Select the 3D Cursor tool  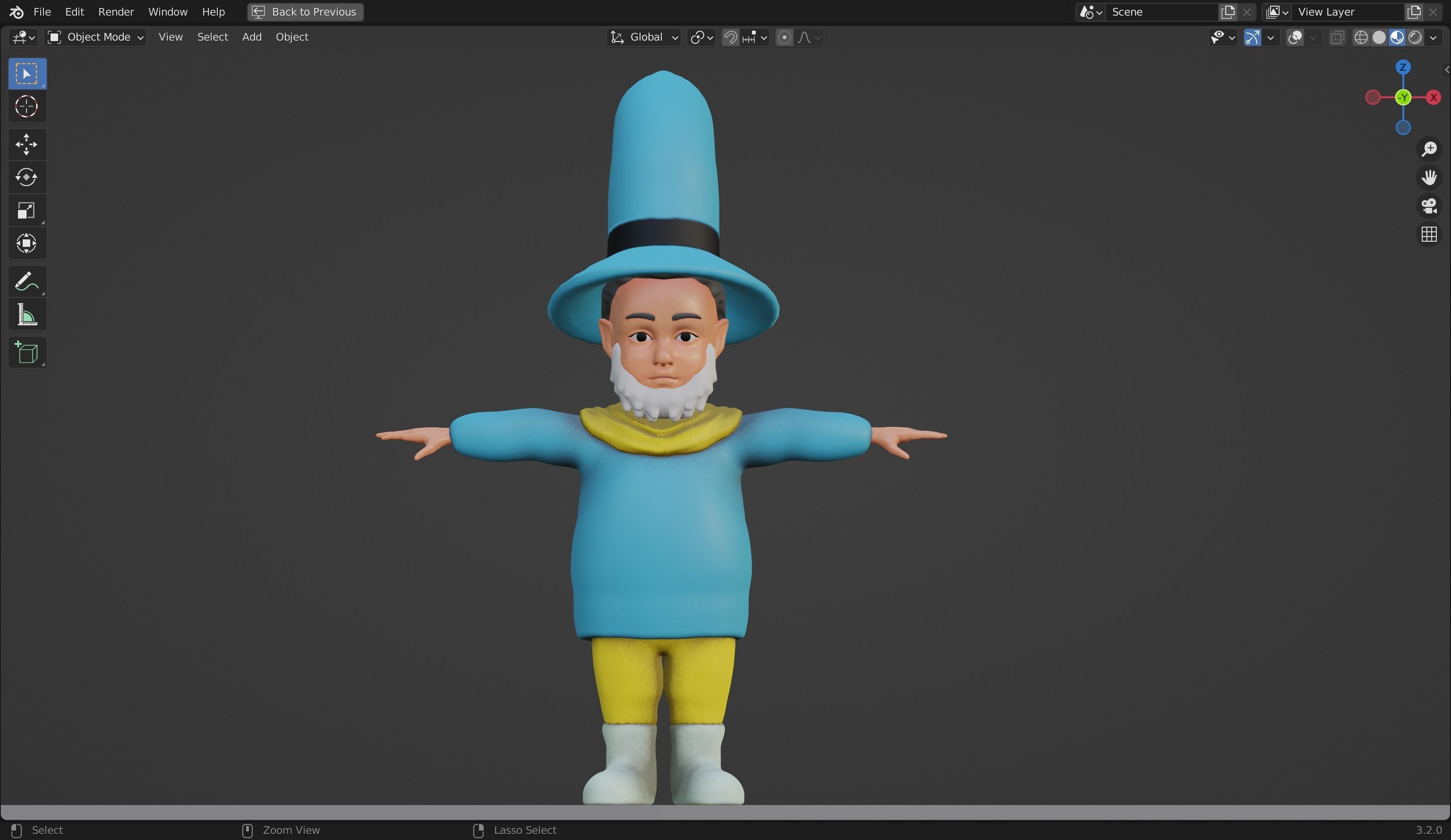[26, 107]
